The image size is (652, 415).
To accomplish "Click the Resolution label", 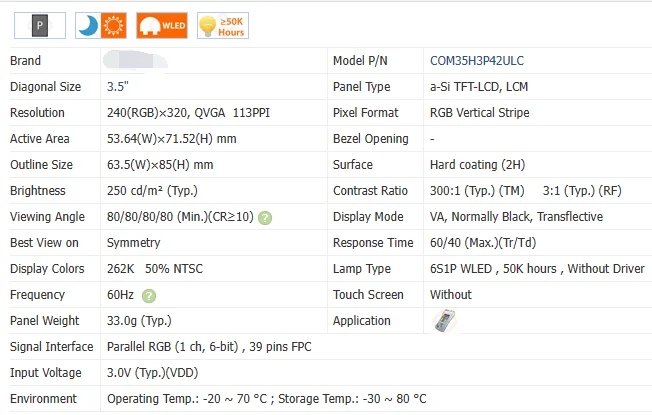I will [x=37, y=113].
